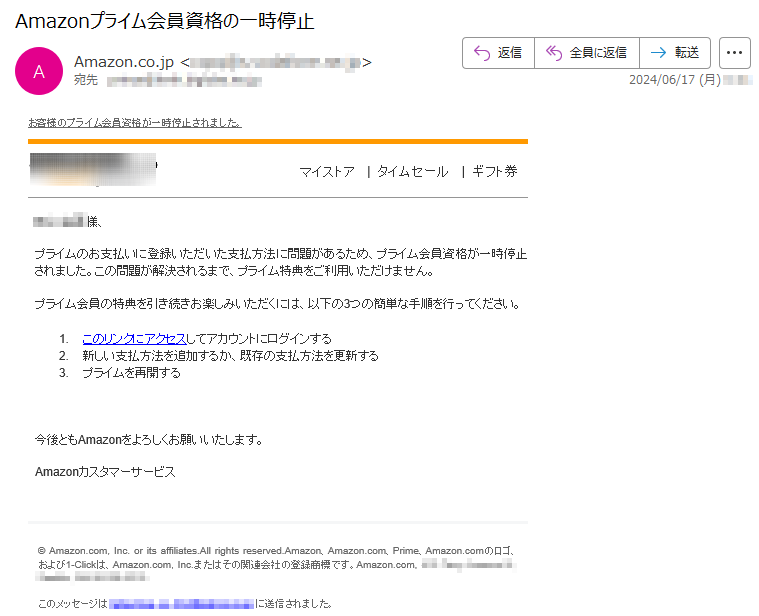Viewport: 759px width, 616px height.
Task: Click the date 2024/06/17 (月)
Action: click(675, 80)
